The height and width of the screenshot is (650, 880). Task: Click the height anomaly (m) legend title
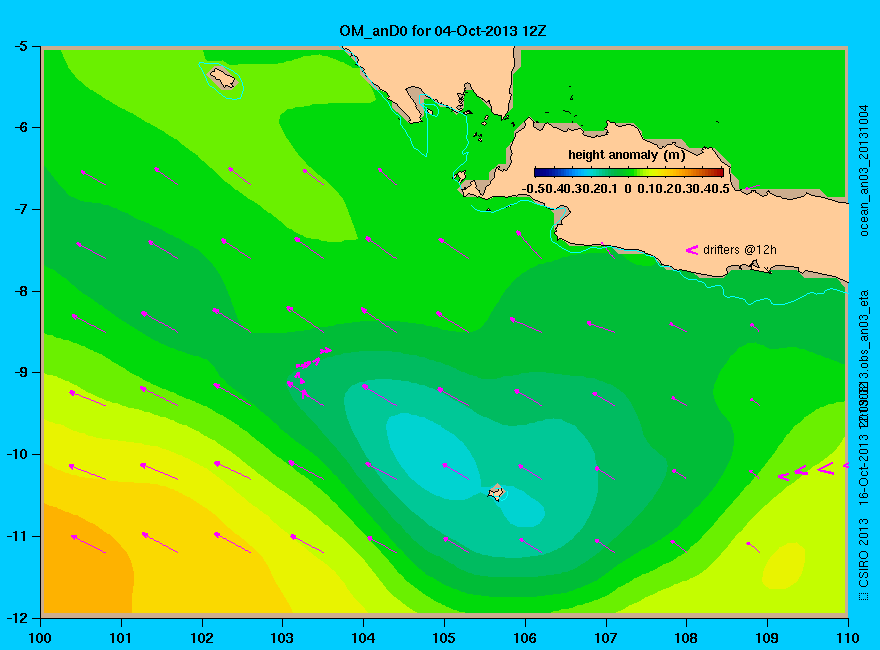tap(626, 154)
